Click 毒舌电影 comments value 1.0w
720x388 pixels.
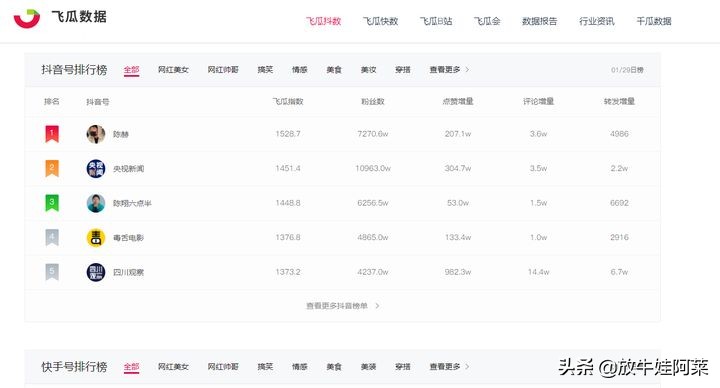click(x=539, y=237)
